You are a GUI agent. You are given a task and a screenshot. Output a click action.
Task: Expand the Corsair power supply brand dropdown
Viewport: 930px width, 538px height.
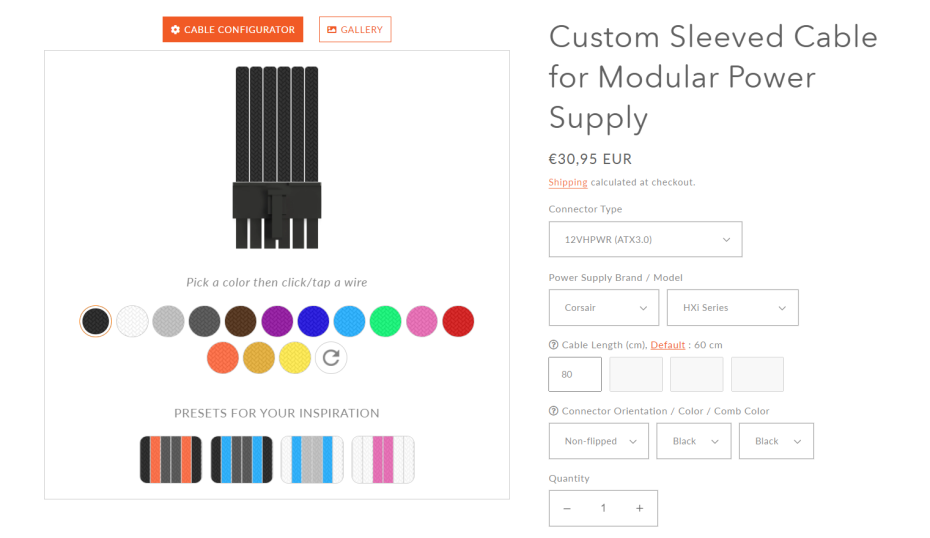tap(603, 308)
